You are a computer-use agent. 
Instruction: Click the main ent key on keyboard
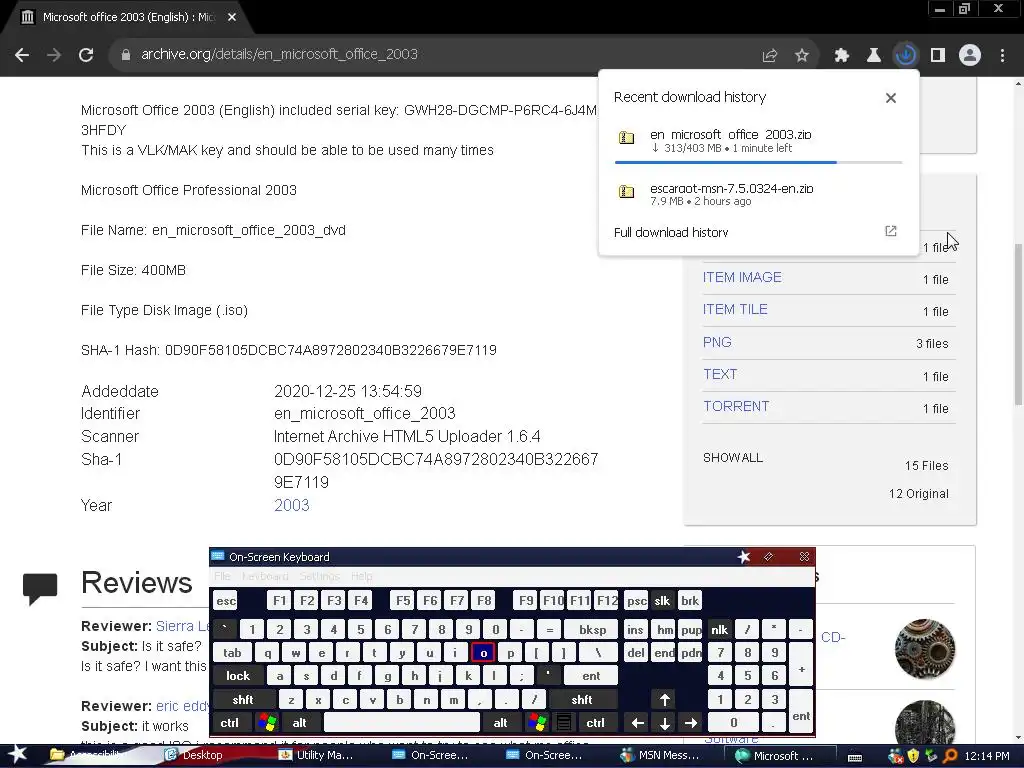coord(591,676)
